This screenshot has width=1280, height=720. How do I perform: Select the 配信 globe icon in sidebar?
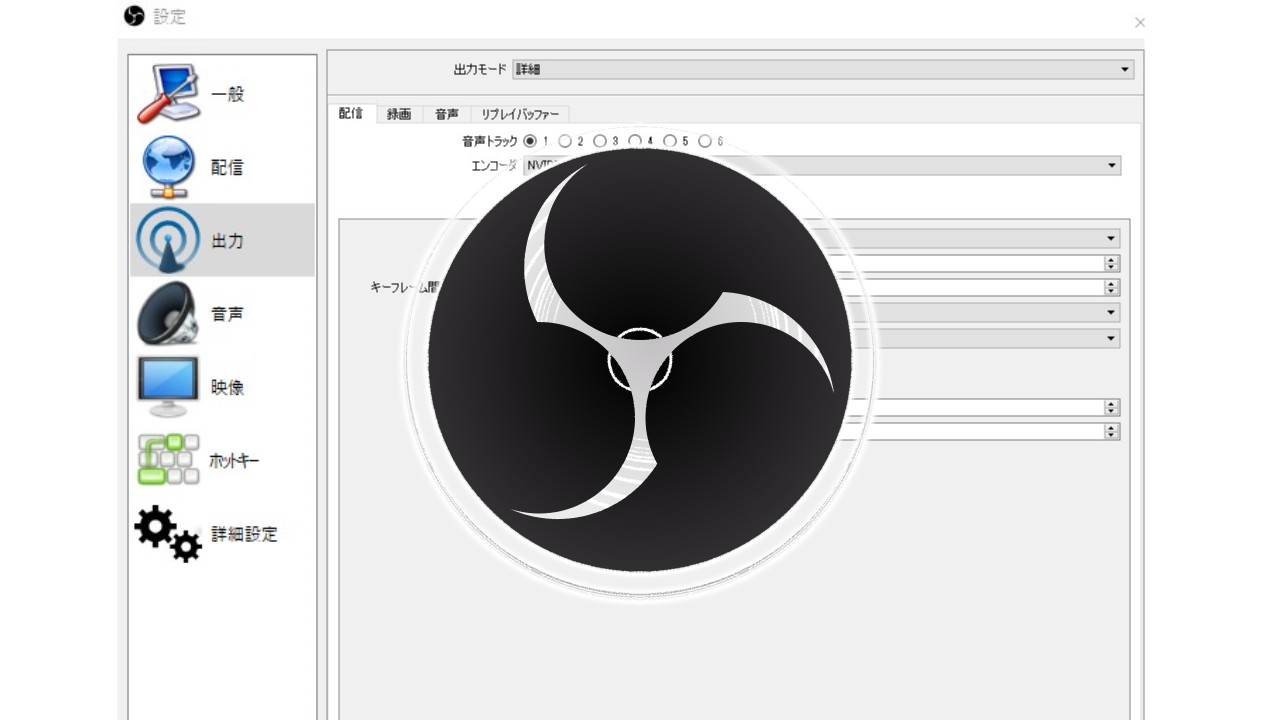168,167
